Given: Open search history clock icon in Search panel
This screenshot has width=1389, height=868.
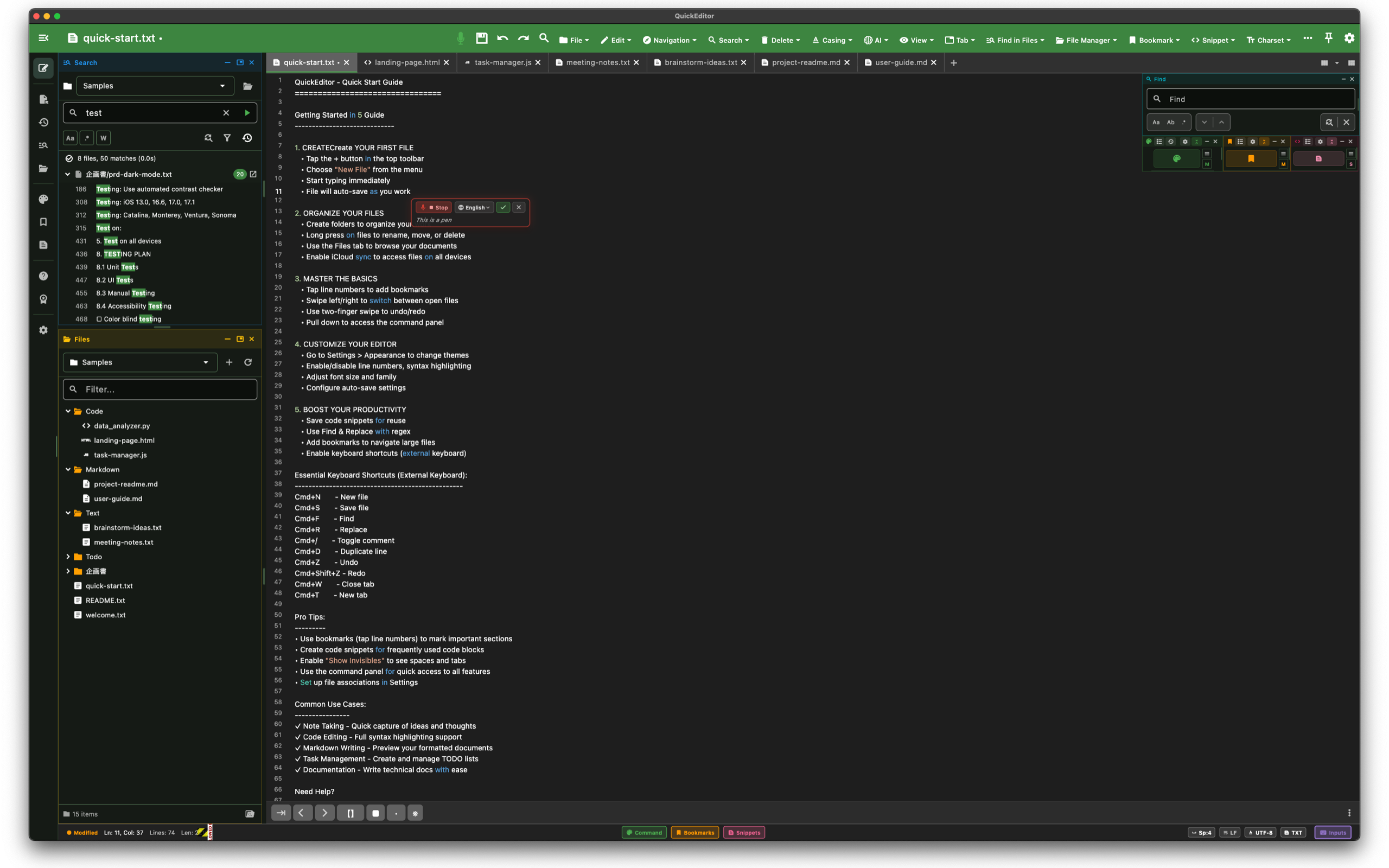Looking at the screenshot, I should pos(247,138).
